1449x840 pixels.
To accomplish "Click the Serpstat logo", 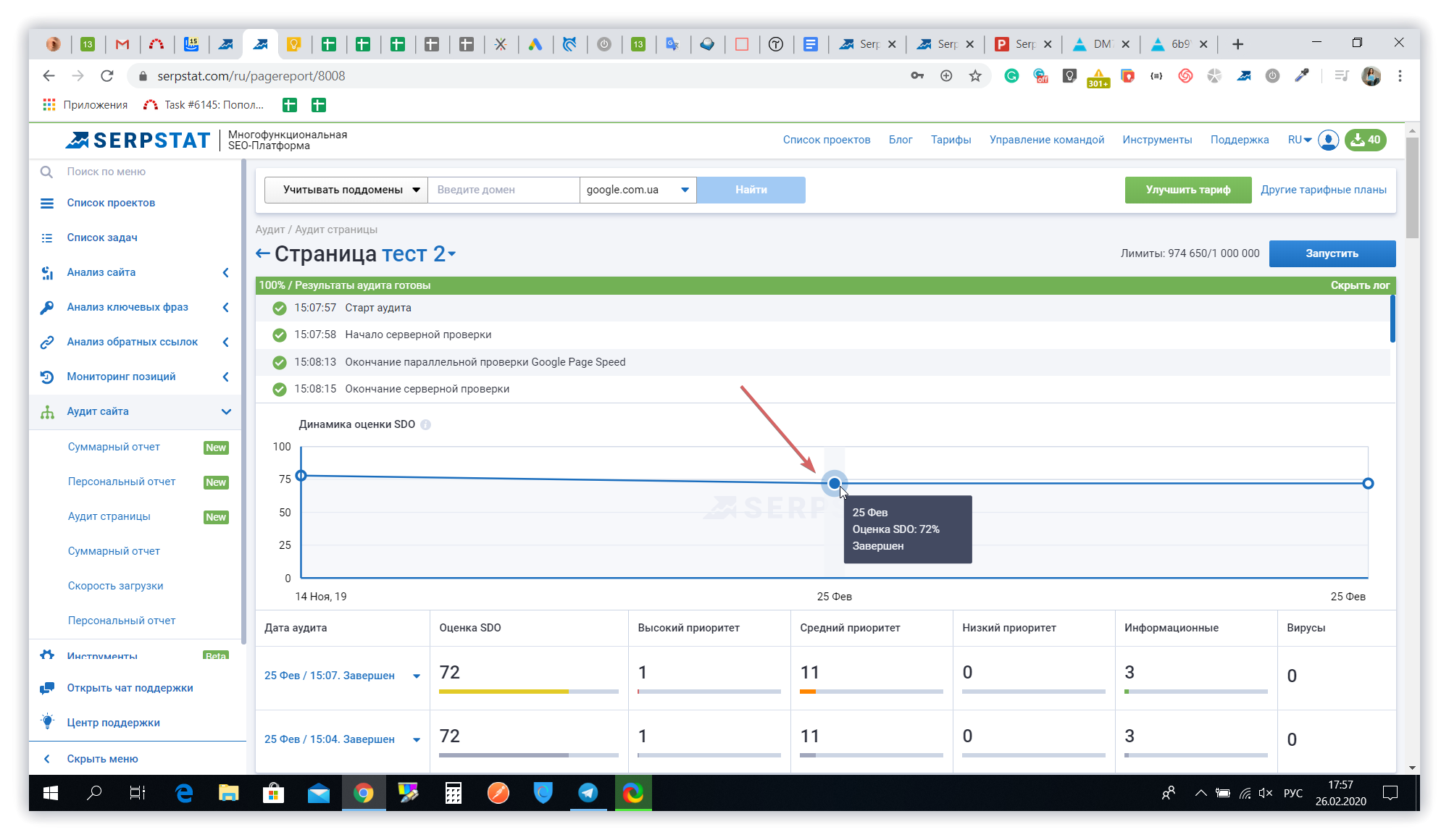I will [138, 140].
